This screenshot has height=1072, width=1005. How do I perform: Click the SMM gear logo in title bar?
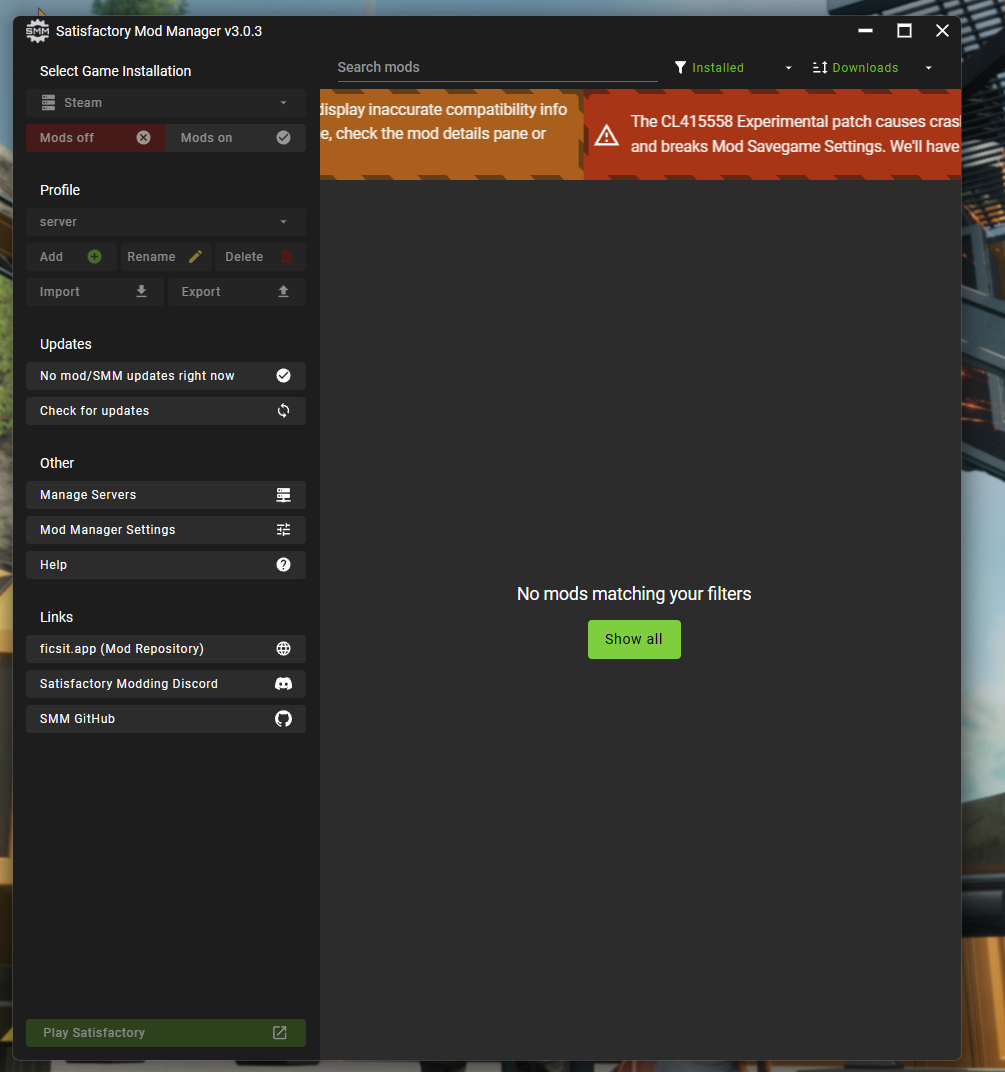pos(37,31)
